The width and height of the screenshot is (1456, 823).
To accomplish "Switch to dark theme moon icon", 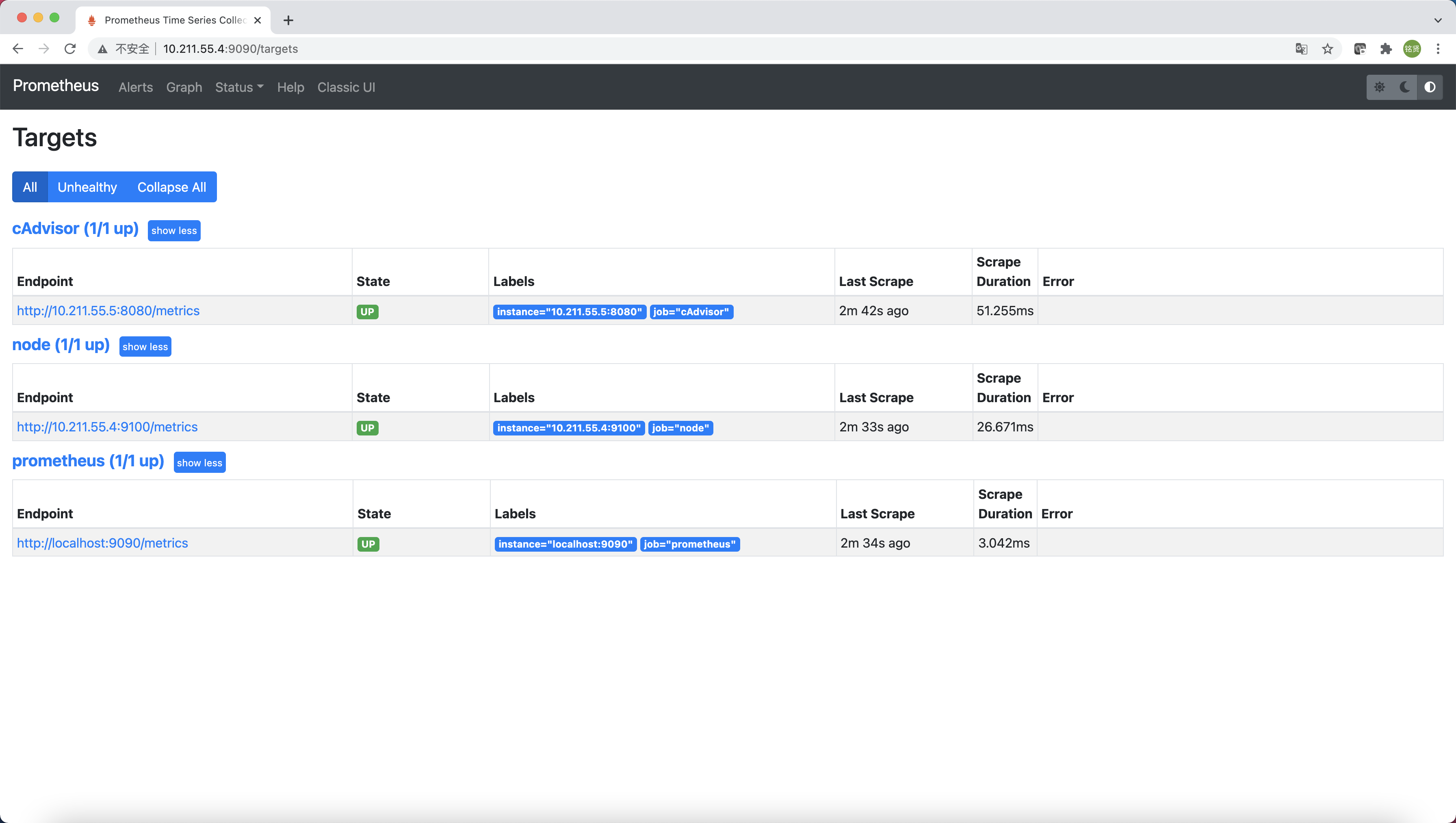I will (1404, 87).
